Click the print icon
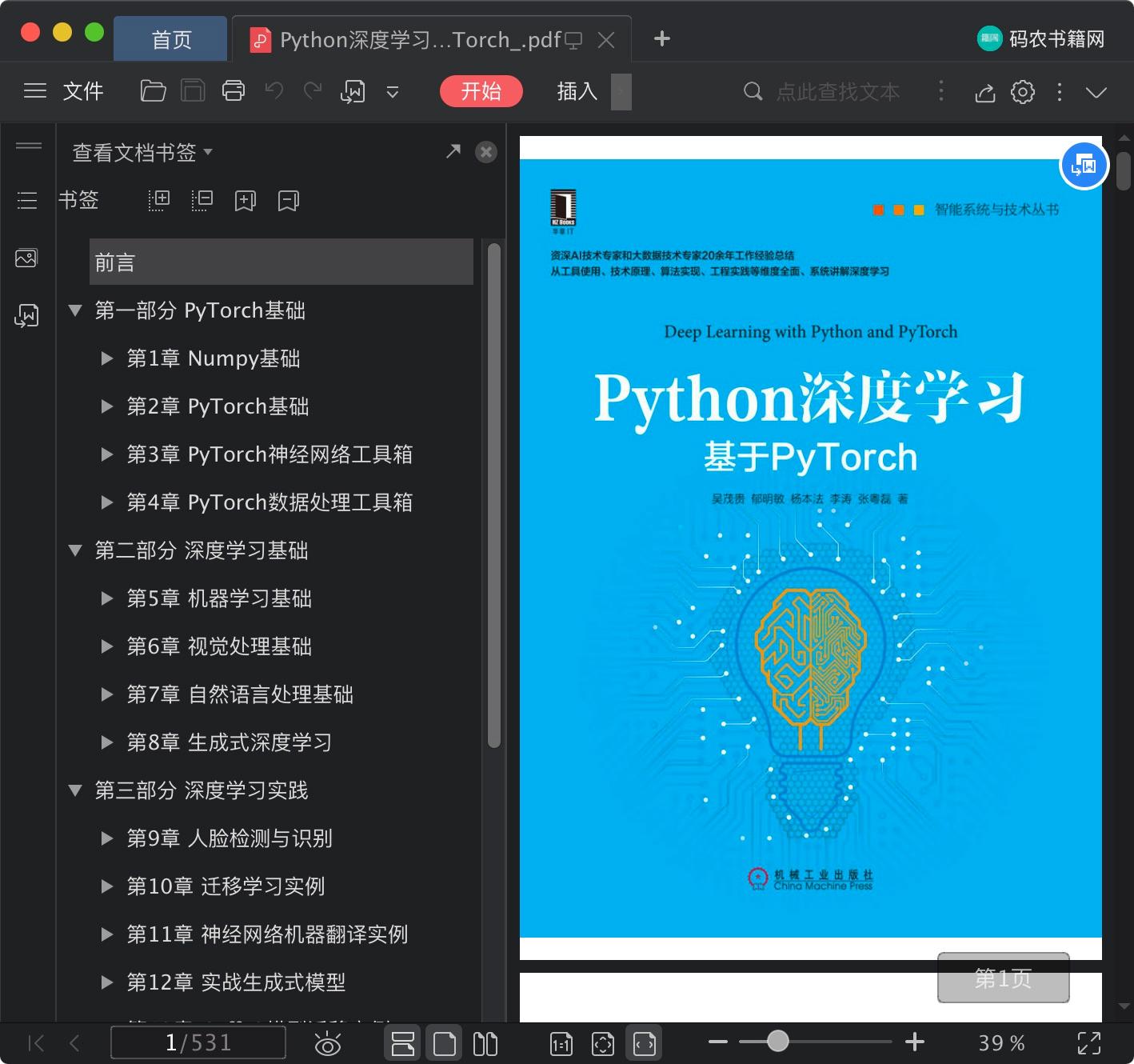 234,91
